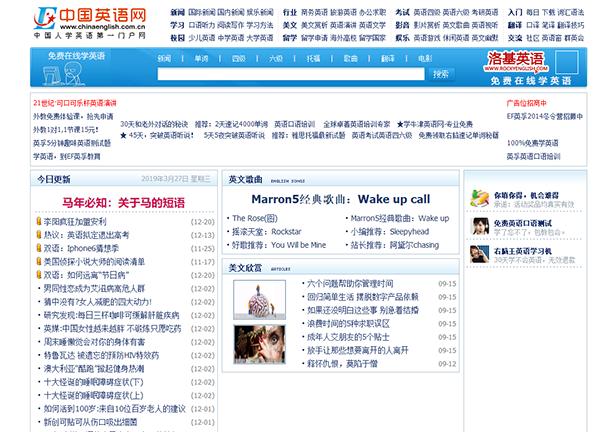
Task: Open article 十大怪诞的睡眠障碍症状(下)
Action: point(94,382)
